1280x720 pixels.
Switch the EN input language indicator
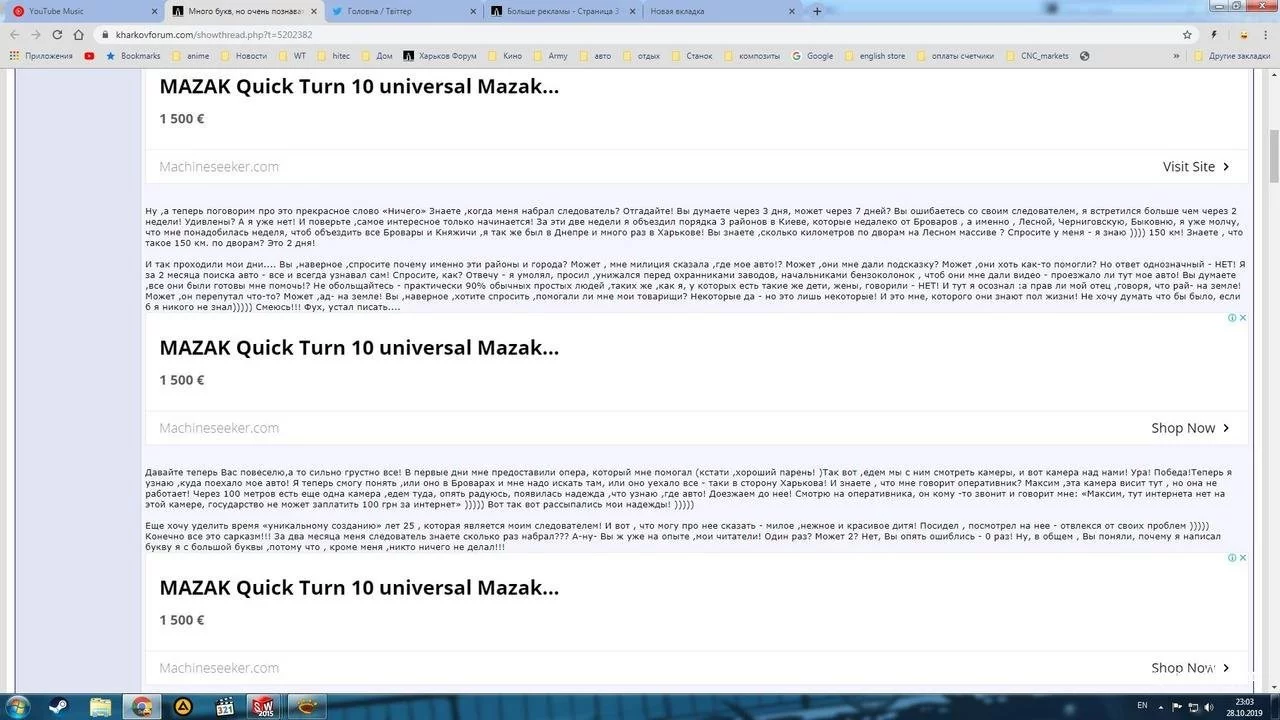tap(1142, 705)
